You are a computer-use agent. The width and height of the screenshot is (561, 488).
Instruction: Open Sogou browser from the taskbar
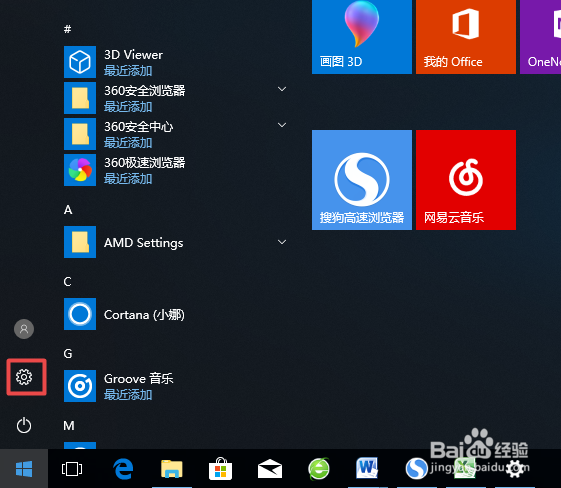[416, 469]
